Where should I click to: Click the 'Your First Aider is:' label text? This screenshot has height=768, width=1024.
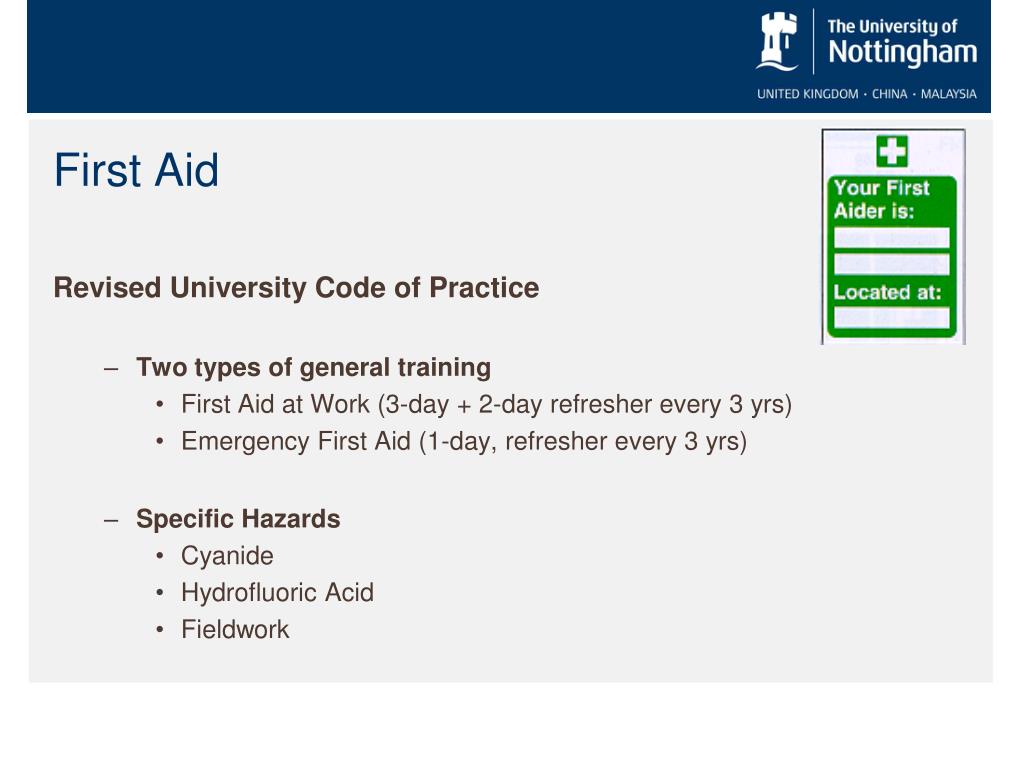click(x=881, y=199)
